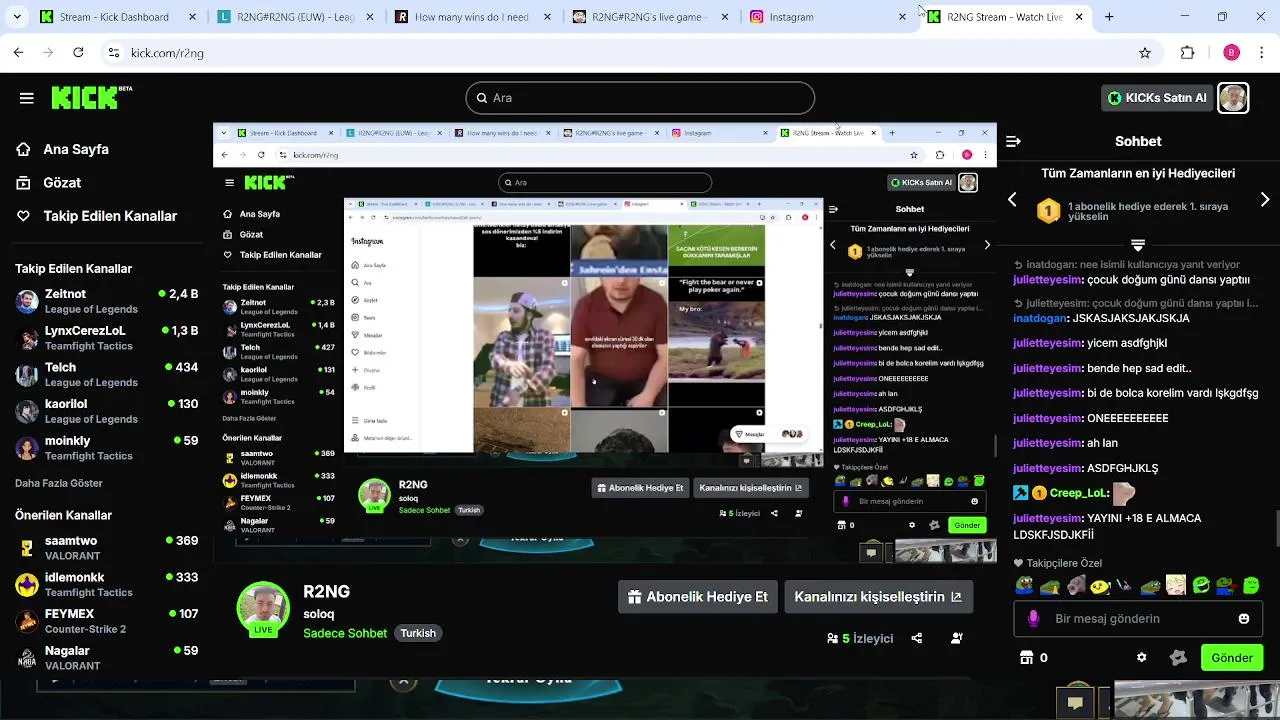Buy KICKs via KICKs Satın Al

tap(1158, 98)
